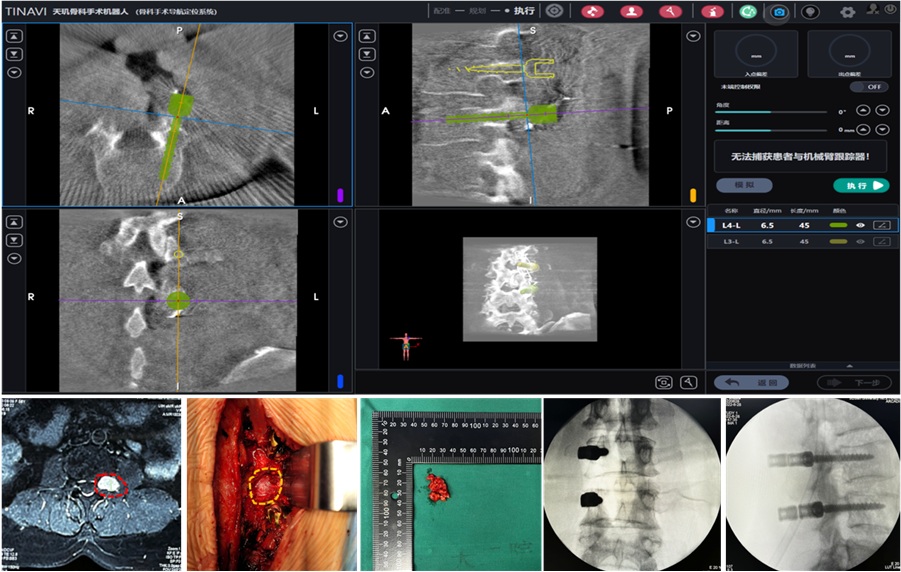Click the L3-L olive color swatch

click(x=838, y=241)
